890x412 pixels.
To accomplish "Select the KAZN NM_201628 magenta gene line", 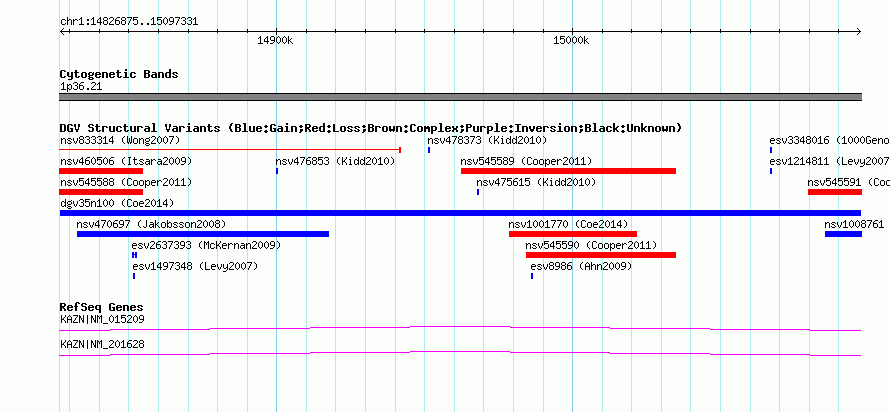I will (460, 353).
